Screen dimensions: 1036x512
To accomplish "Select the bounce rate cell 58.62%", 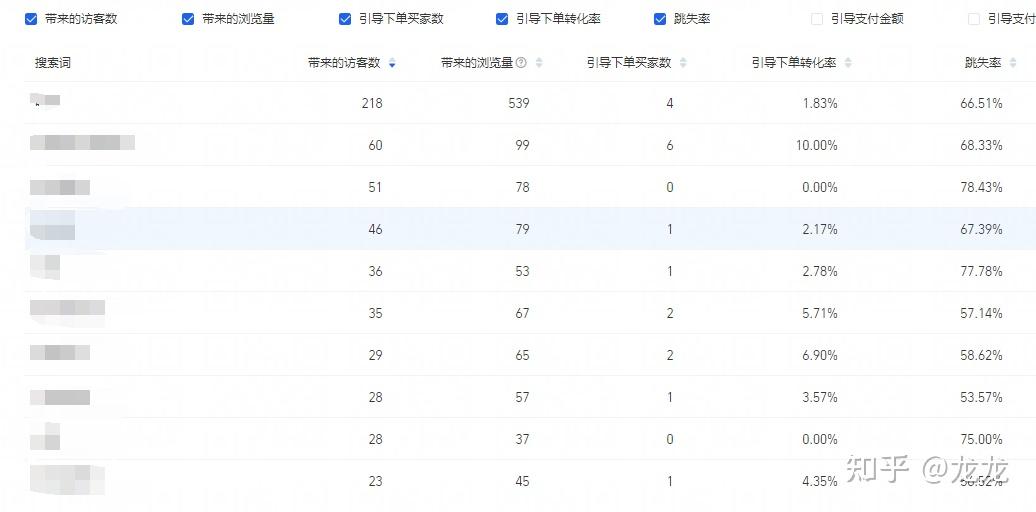I will coord(981,355).
